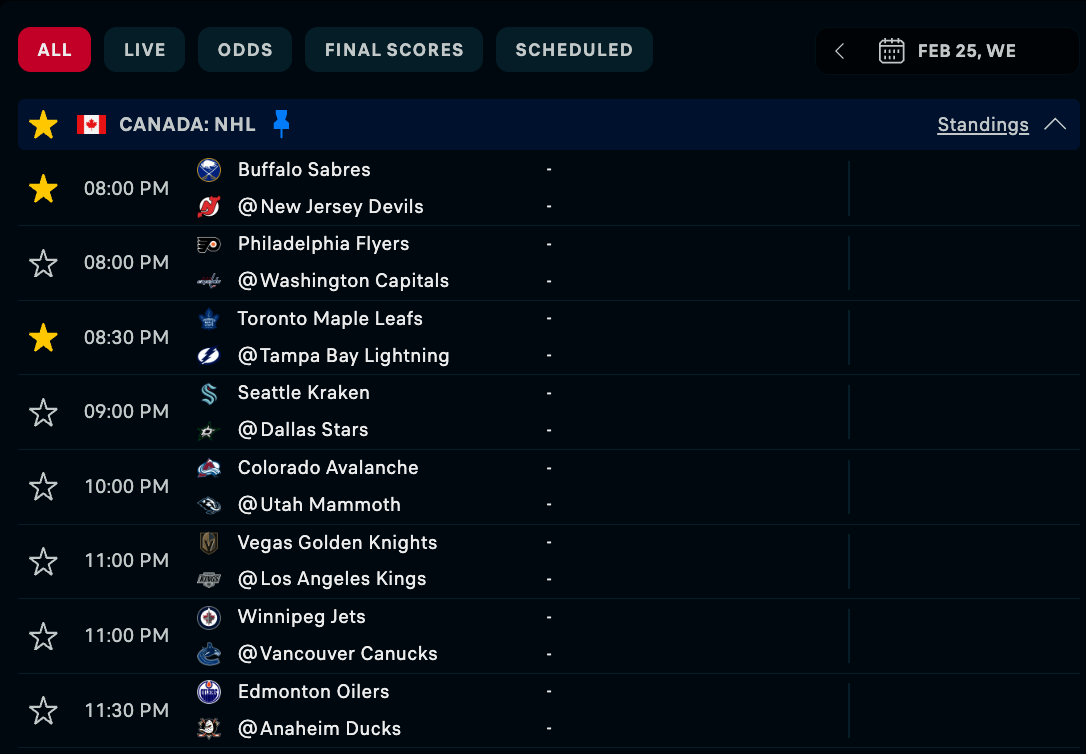Remove Sabres vs Devils from favorites

(43, 188)
